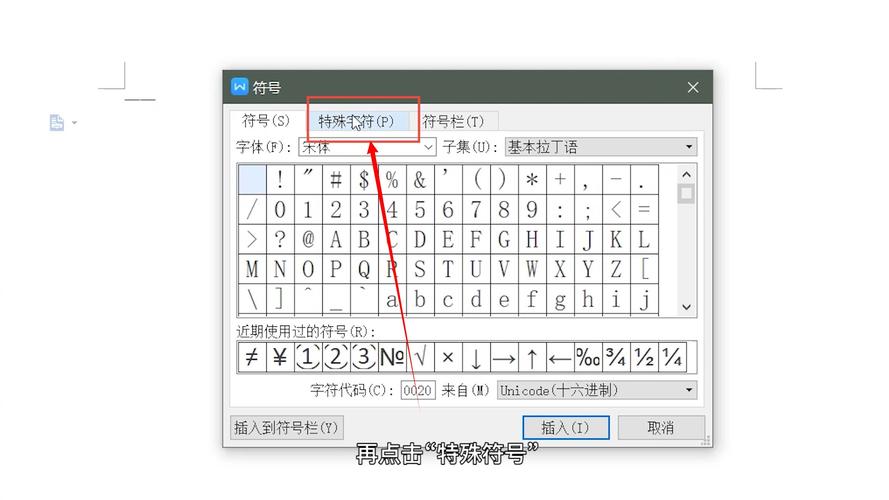Screen dimensions: 889x500
Task: Choose recent symbol ‰
Action: (x=588, y=357)
